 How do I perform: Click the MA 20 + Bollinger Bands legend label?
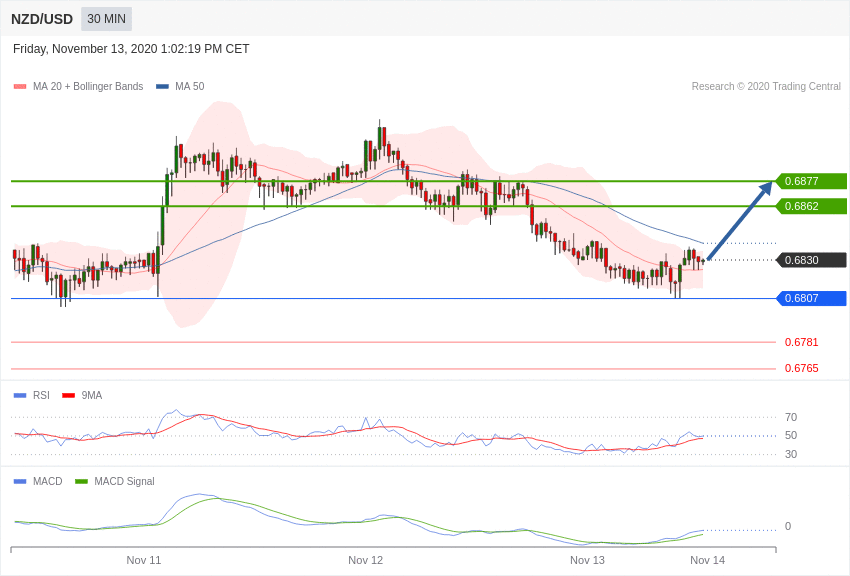point(88,86)
